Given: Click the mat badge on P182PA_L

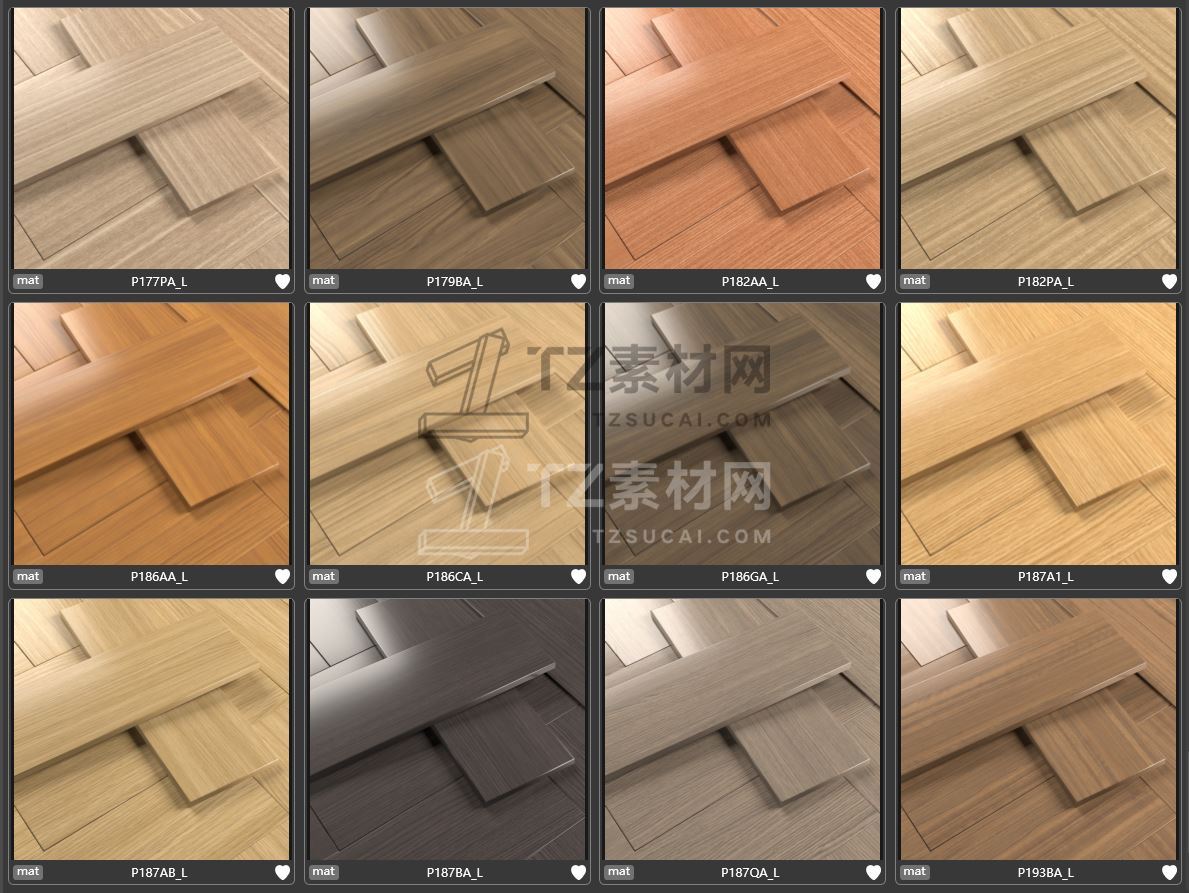Looking at the screenshot, I should click(x=914, y=280).
